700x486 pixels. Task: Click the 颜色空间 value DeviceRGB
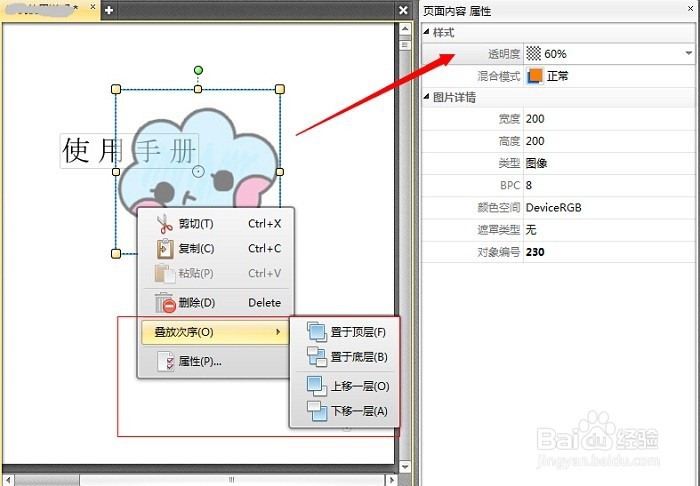coord(554,208)
